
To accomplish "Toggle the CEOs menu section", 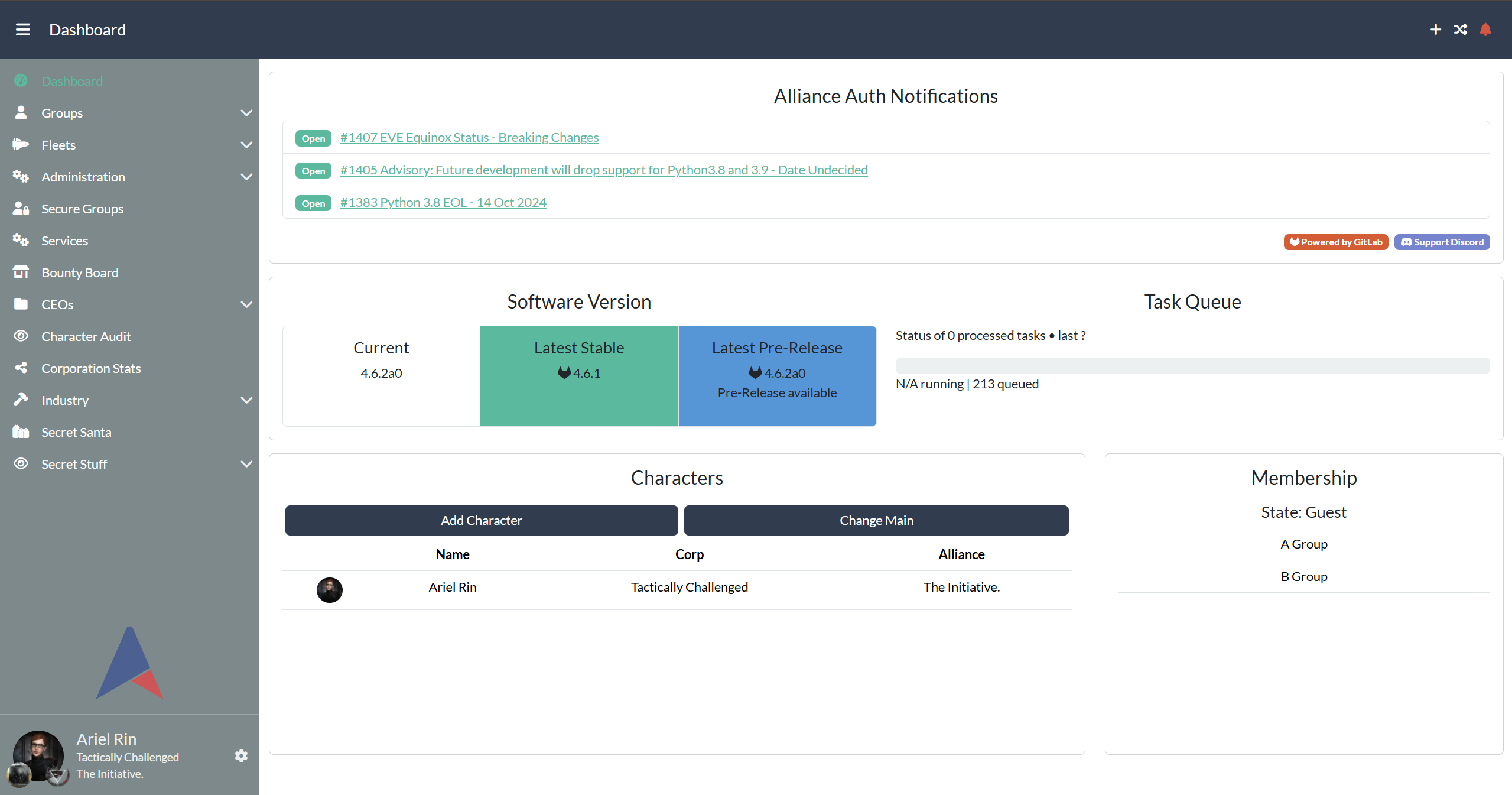I will pyautogui.click(x=247, y=304).
